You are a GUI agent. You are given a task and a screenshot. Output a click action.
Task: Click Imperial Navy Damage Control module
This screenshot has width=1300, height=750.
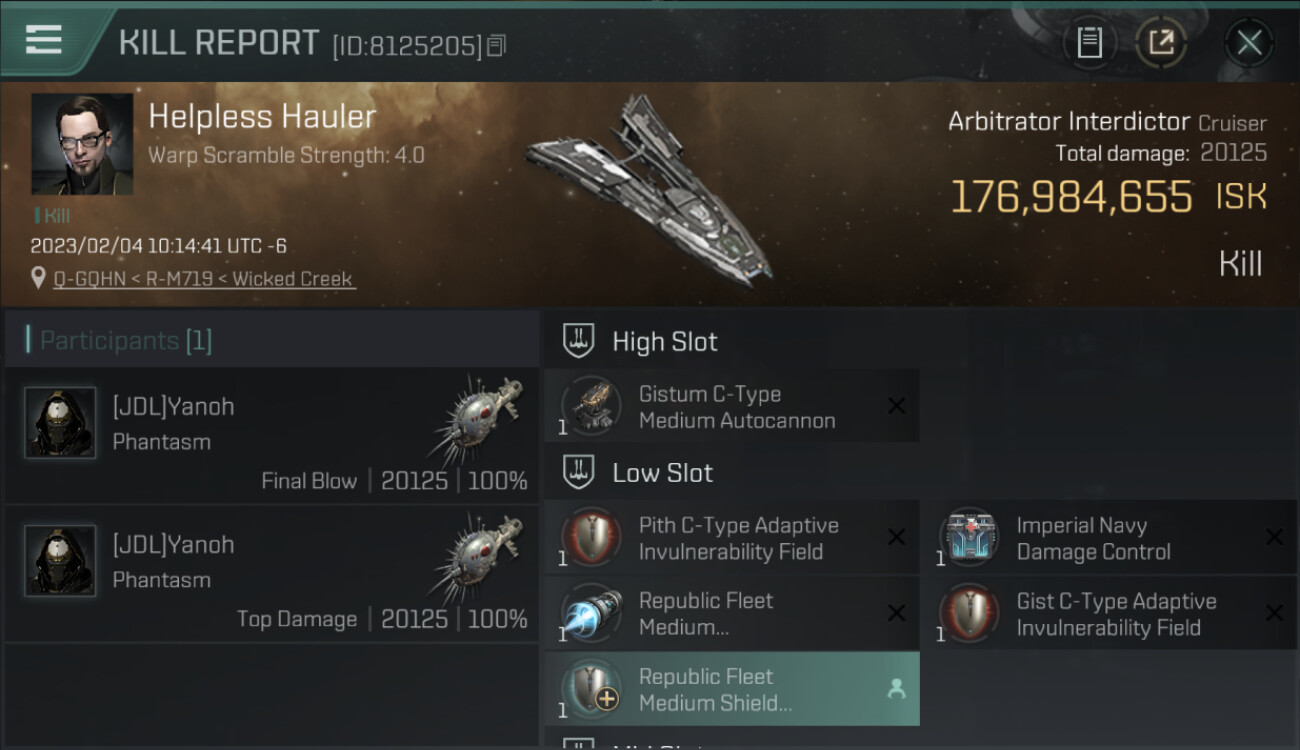(1110, 538)
